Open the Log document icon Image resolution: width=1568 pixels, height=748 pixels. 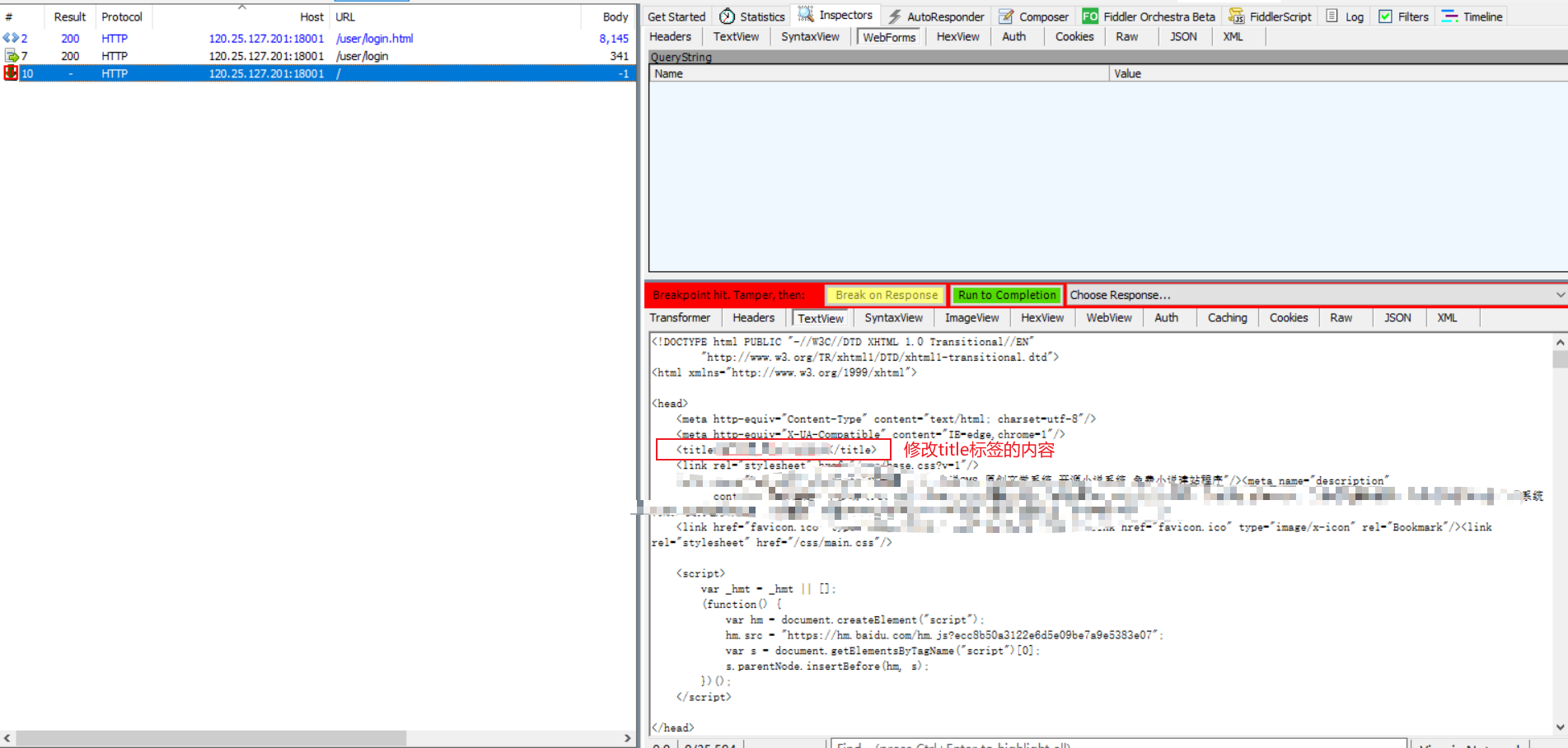(1332, 16)
